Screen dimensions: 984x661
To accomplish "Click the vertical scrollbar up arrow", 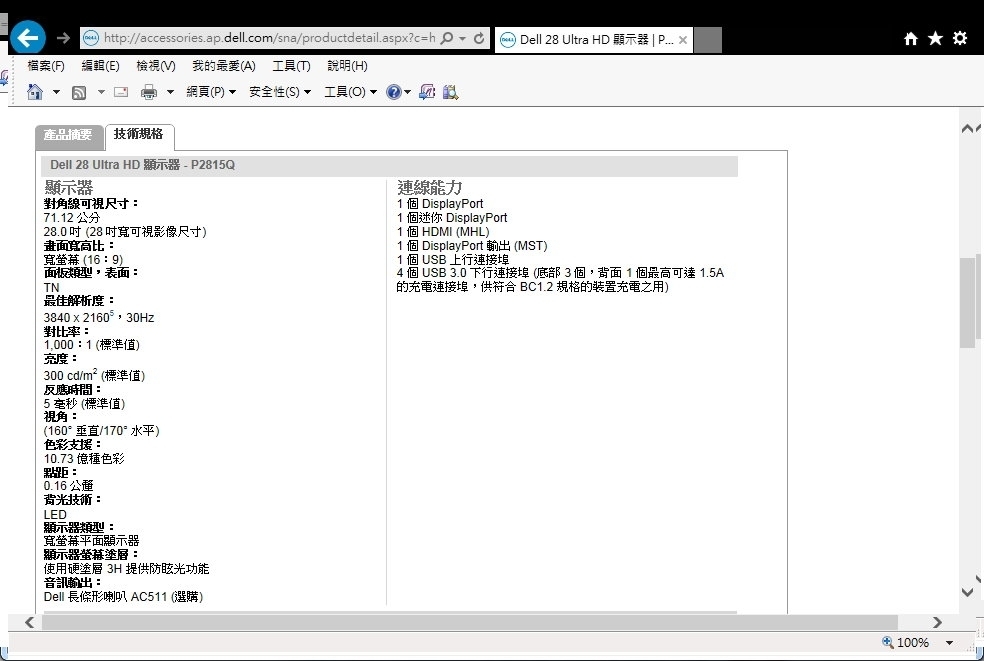I will [x=968, y=129].
